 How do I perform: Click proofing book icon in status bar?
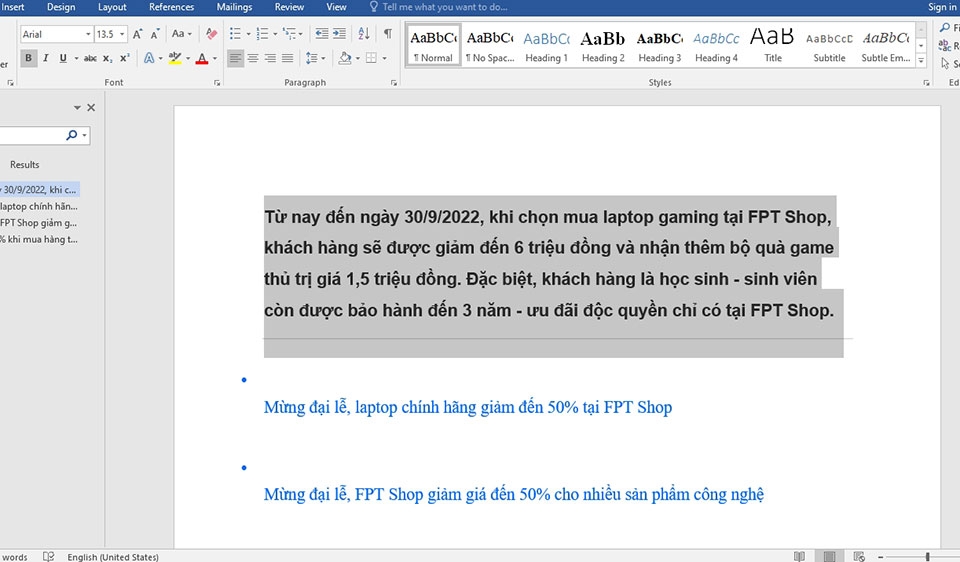click(49, 556)
